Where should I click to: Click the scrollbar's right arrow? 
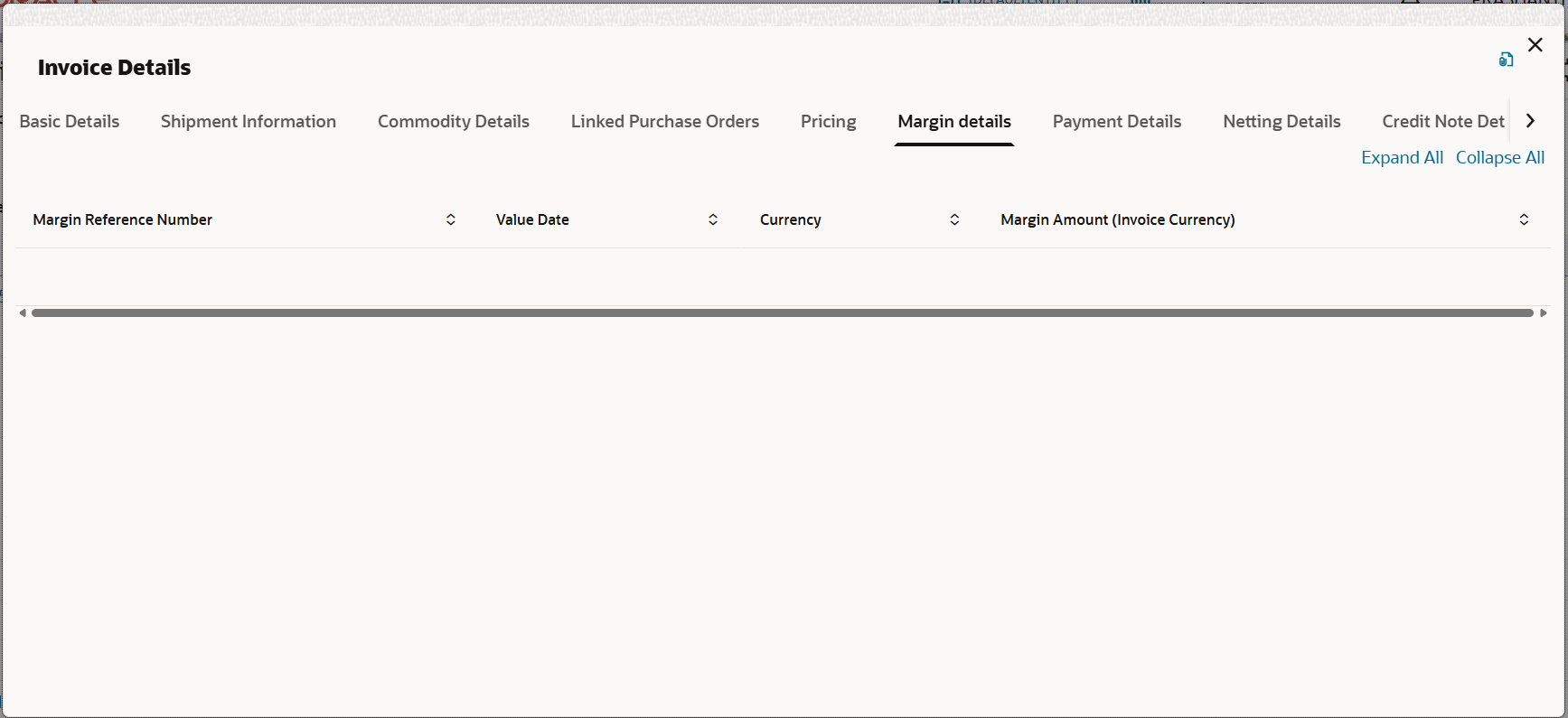1544,313
